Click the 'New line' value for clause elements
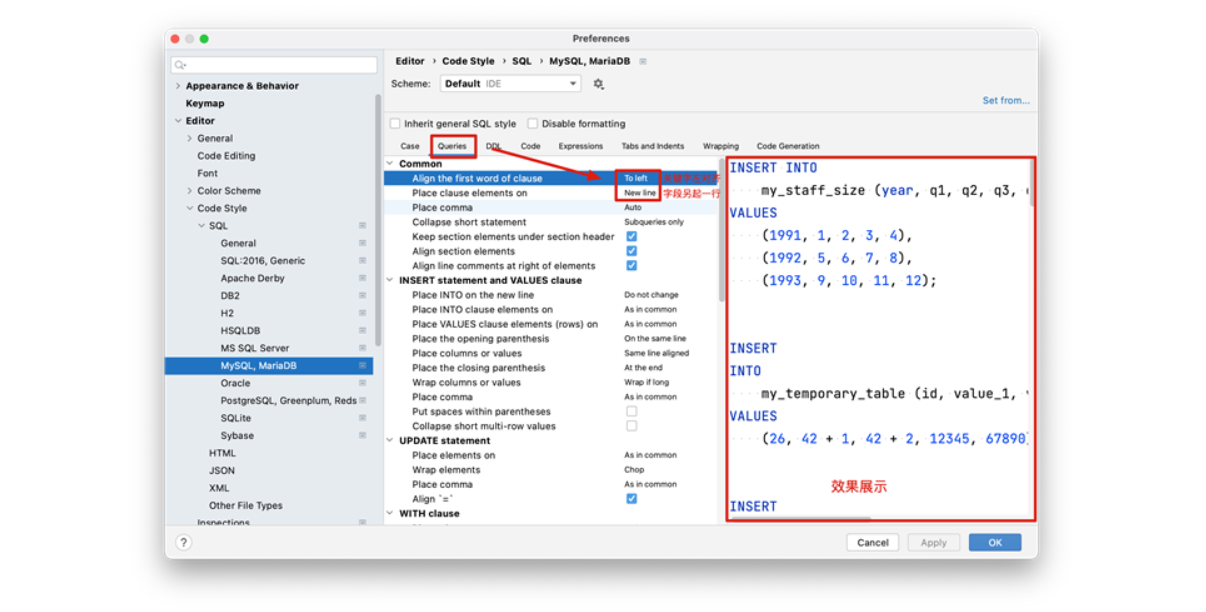This screenshot has width=1206, height=612. [x=640, y=193]
